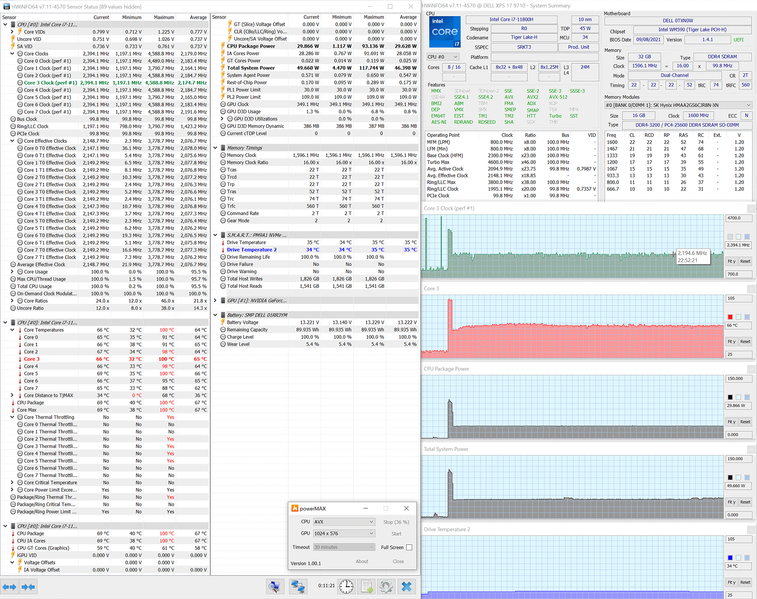The image size is (757, 599).
Task: Click Reset on Total System Power graph
Action: pos(745,502)
